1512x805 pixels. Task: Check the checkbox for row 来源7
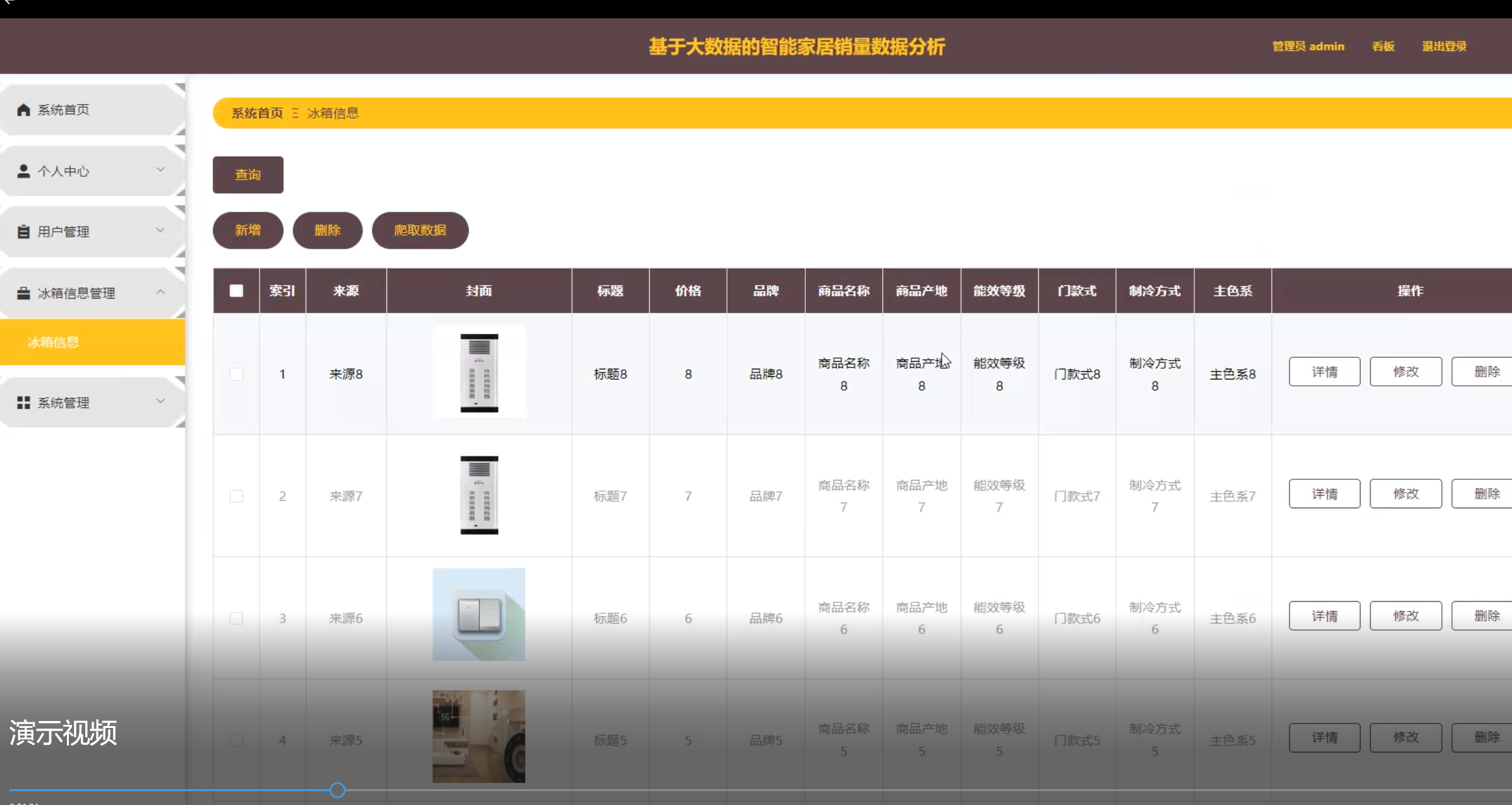tap(236, 496)
